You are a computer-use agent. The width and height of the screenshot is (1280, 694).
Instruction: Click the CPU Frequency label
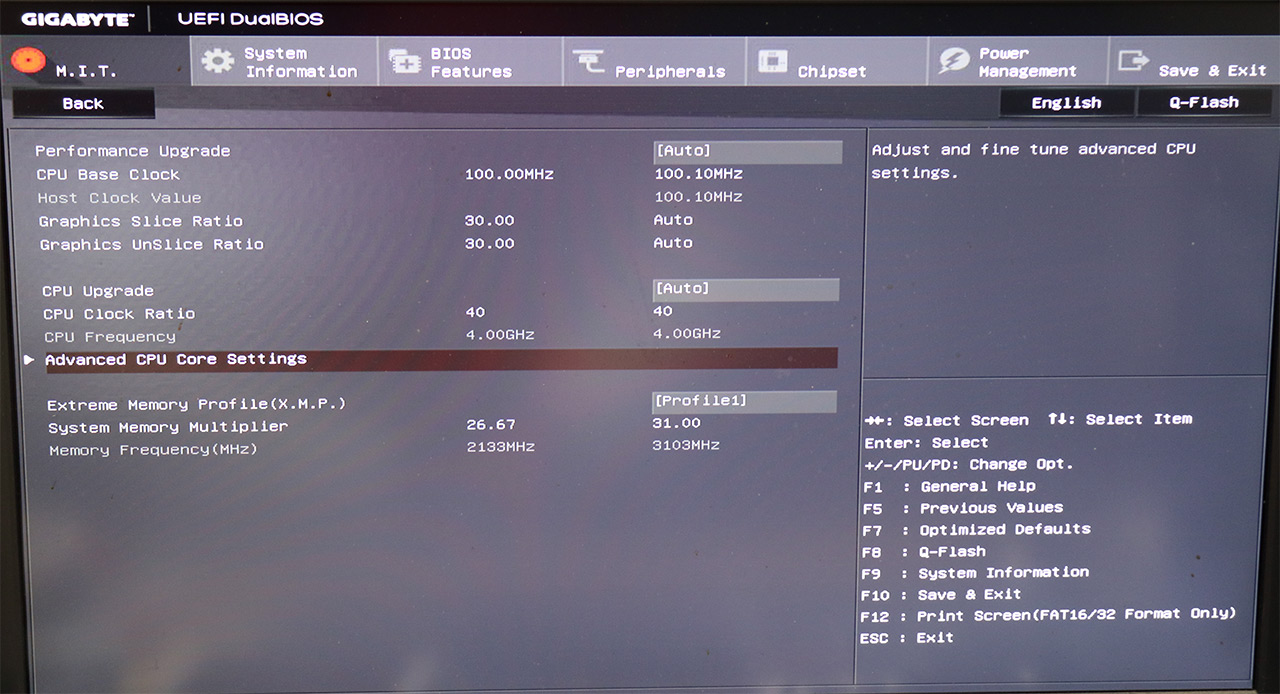point(110,337)
